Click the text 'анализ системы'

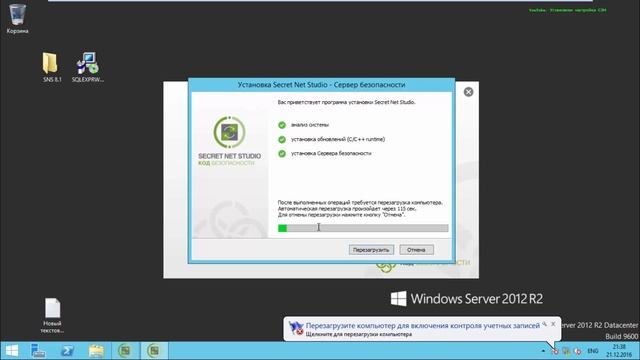[x=310, y=125]
